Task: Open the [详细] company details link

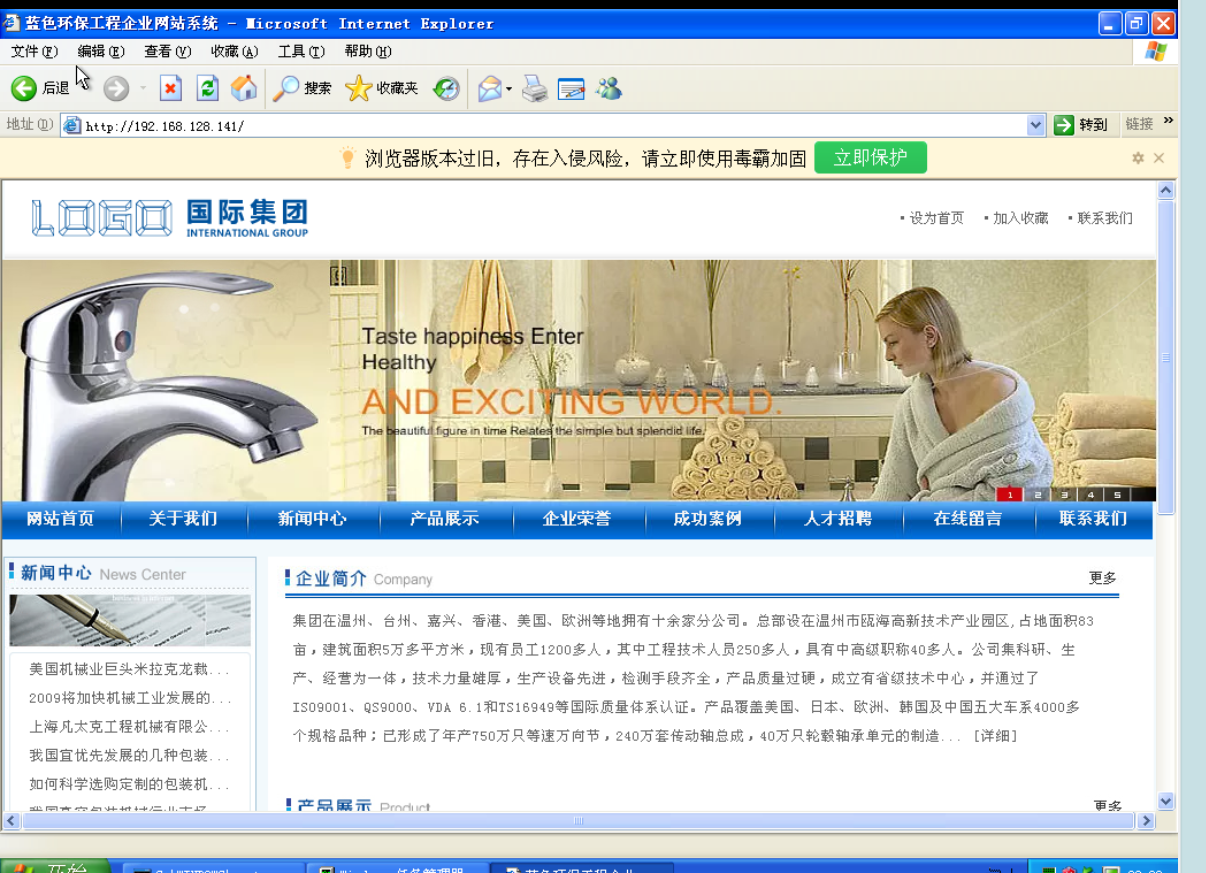Action: pyautogui.click(x=995, y=736)
